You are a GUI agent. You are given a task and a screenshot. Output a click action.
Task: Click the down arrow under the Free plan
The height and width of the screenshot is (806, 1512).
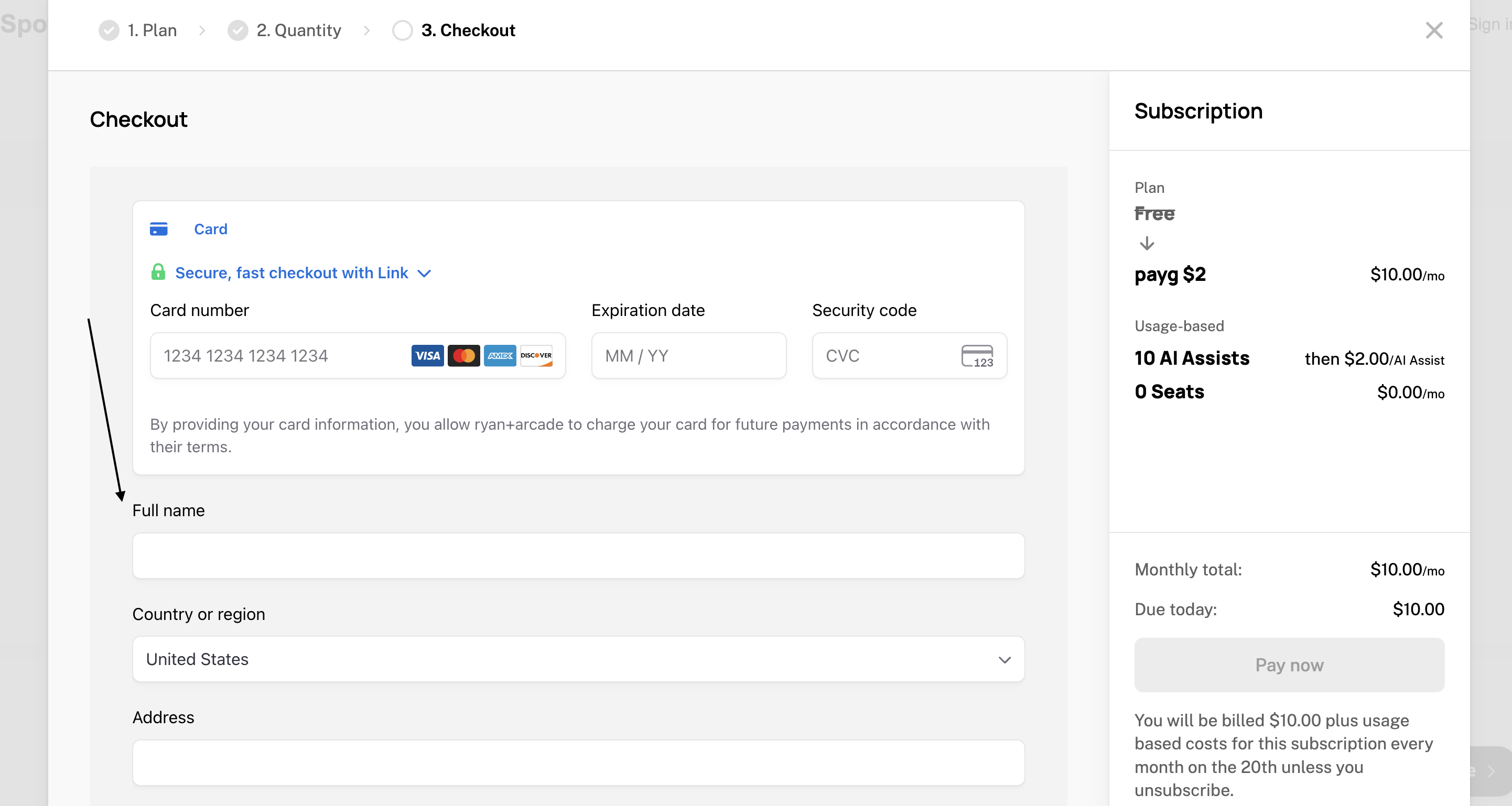point(1147,244)
